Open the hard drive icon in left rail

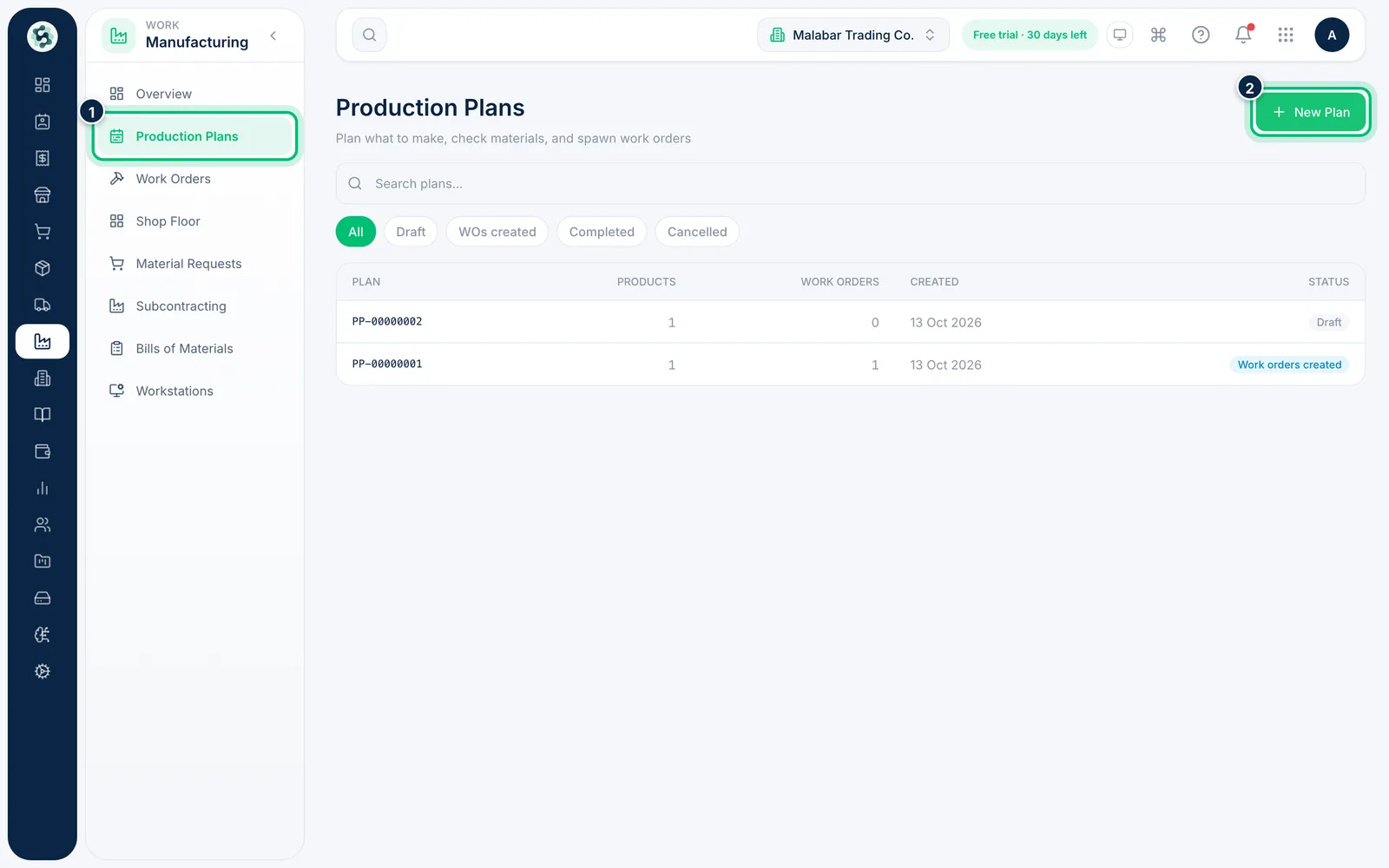[x=42, y=598]
